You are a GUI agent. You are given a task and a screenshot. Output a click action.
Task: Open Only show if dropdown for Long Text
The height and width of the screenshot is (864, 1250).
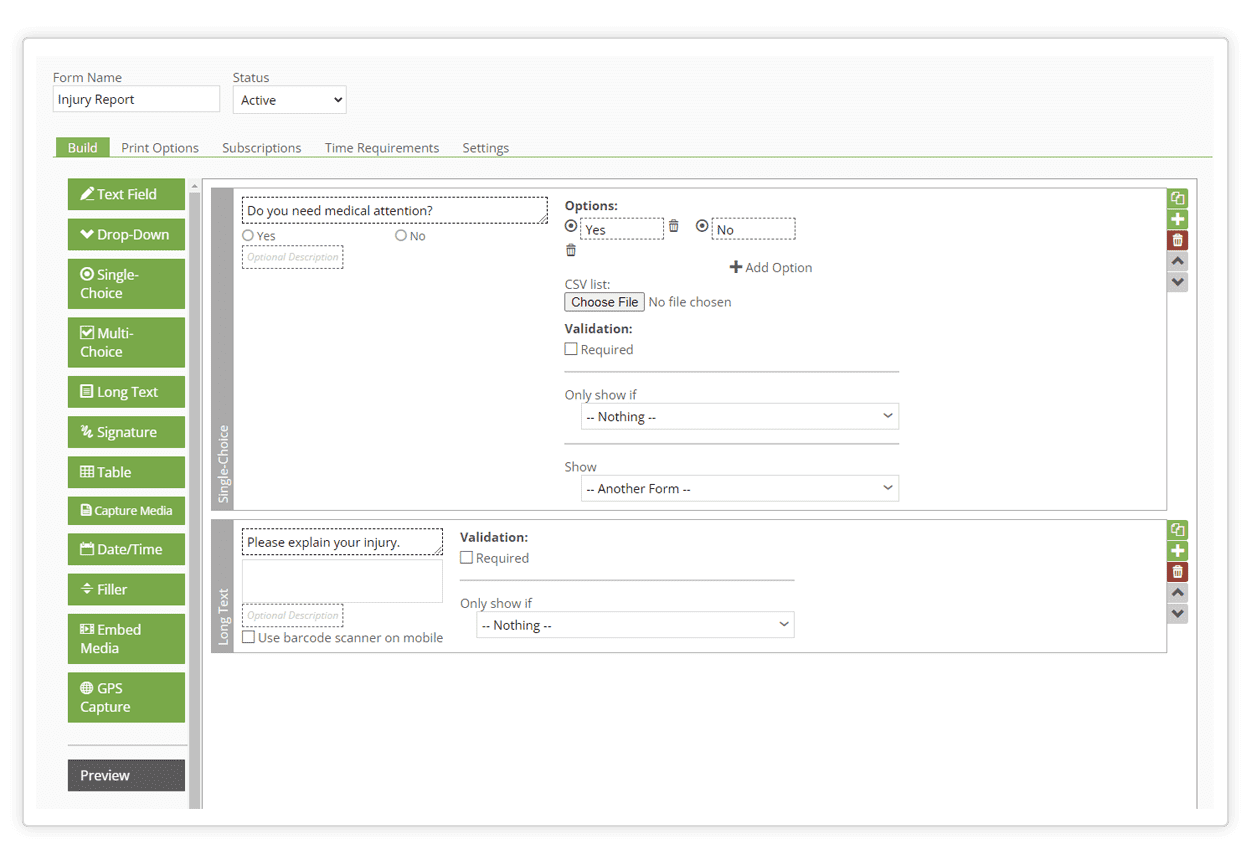point(635,625)
